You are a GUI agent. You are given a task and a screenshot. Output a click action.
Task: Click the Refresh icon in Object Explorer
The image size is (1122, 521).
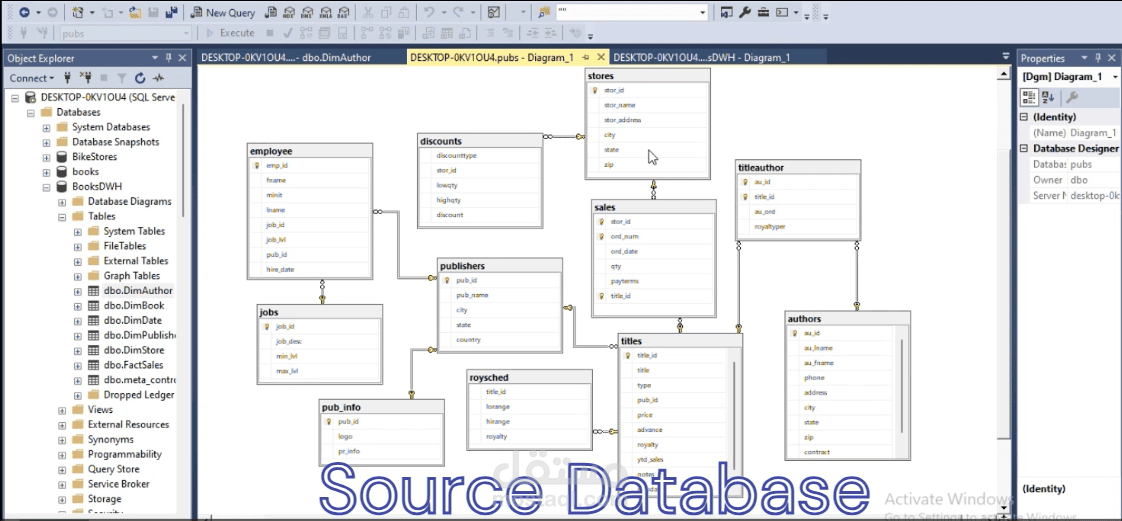pyautogui.click(x=140, y=78)
